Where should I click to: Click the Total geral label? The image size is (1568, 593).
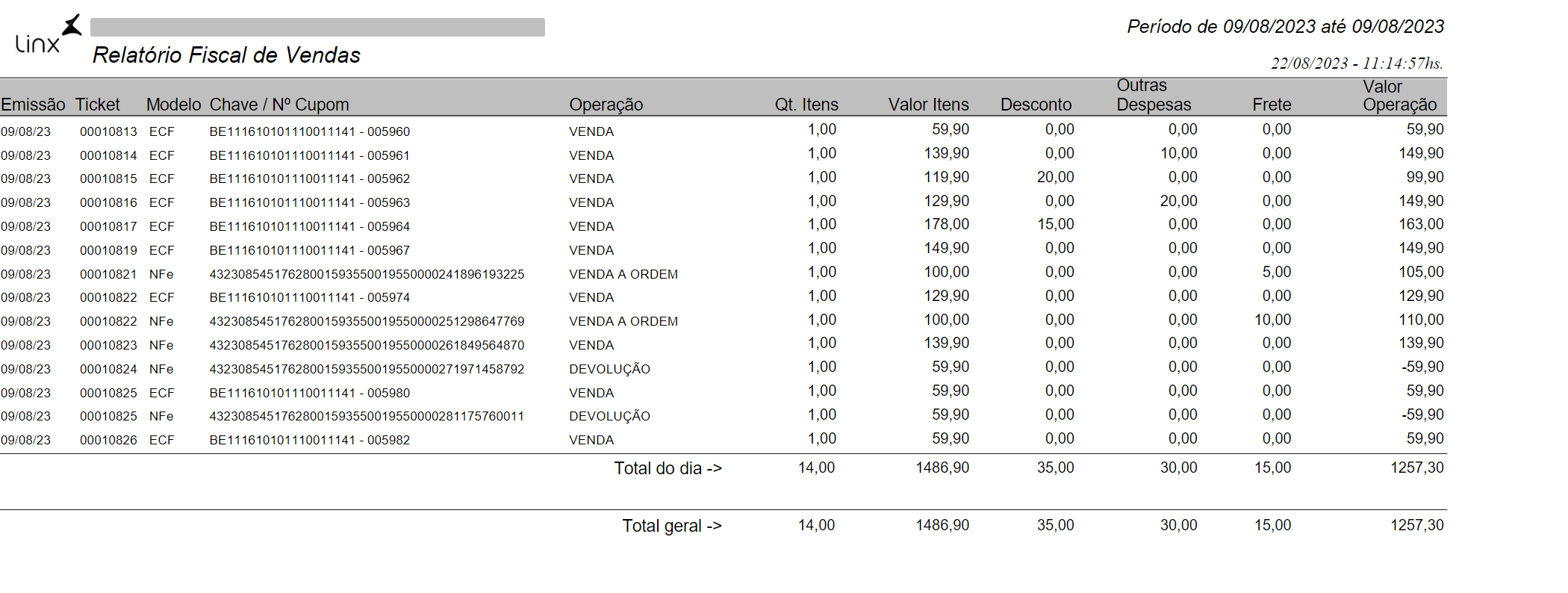click(x=672, y=526)
